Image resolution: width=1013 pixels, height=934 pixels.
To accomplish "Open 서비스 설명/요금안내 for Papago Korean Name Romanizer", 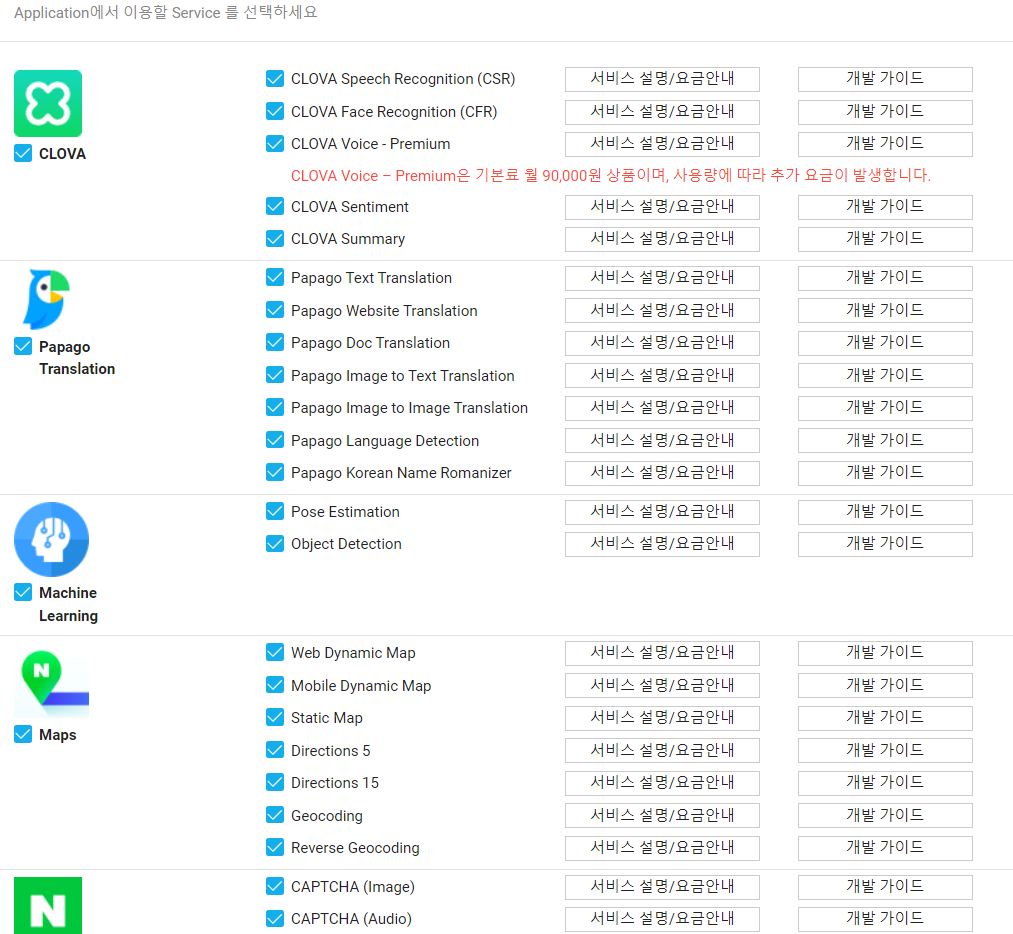I will pos(662,472).
